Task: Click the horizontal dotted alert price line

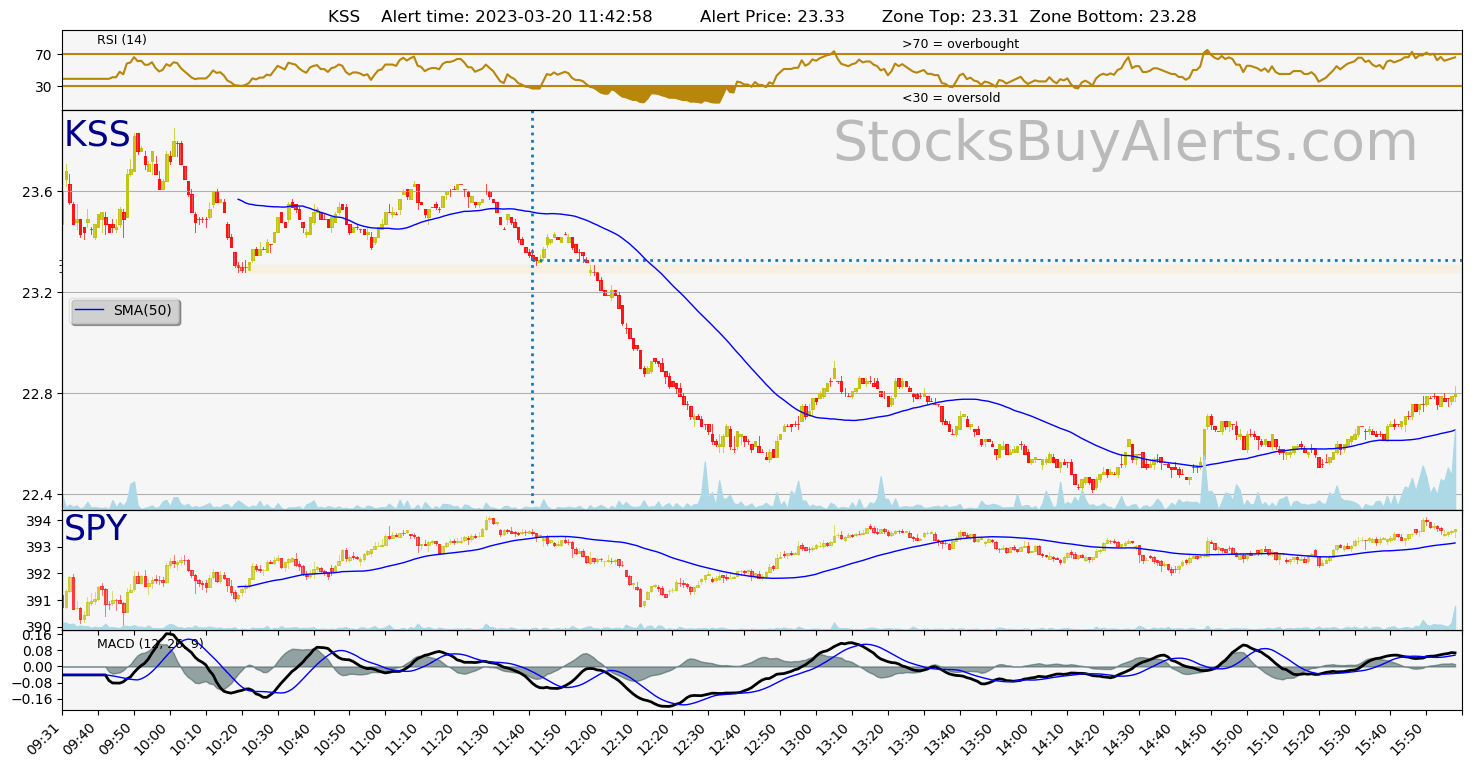Action: click(x=997, y=260)
